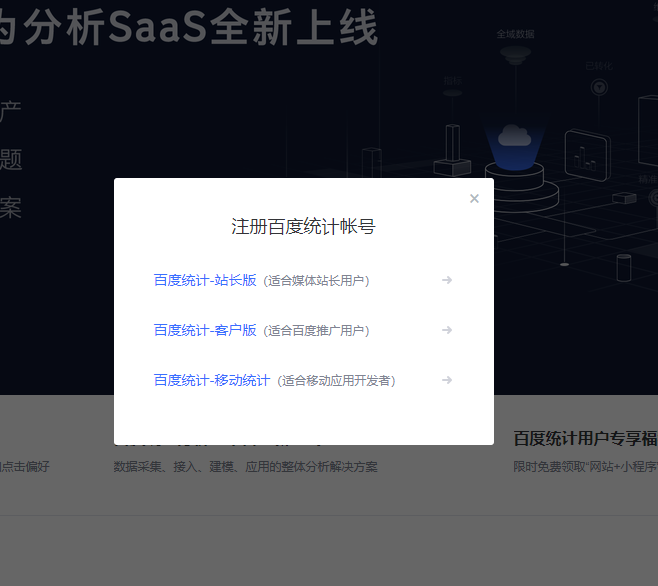Viewport: 658px width, 586px height.
Task: Click the 注册百度统计帐号 dialog title
Action: coord(303,227)
